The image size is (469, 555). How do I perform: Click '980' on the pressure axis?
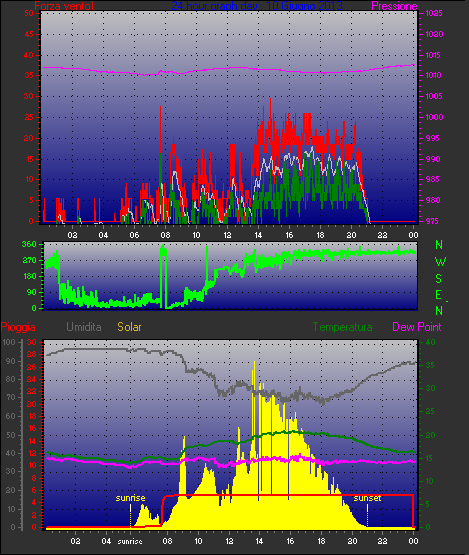[433, 200]
